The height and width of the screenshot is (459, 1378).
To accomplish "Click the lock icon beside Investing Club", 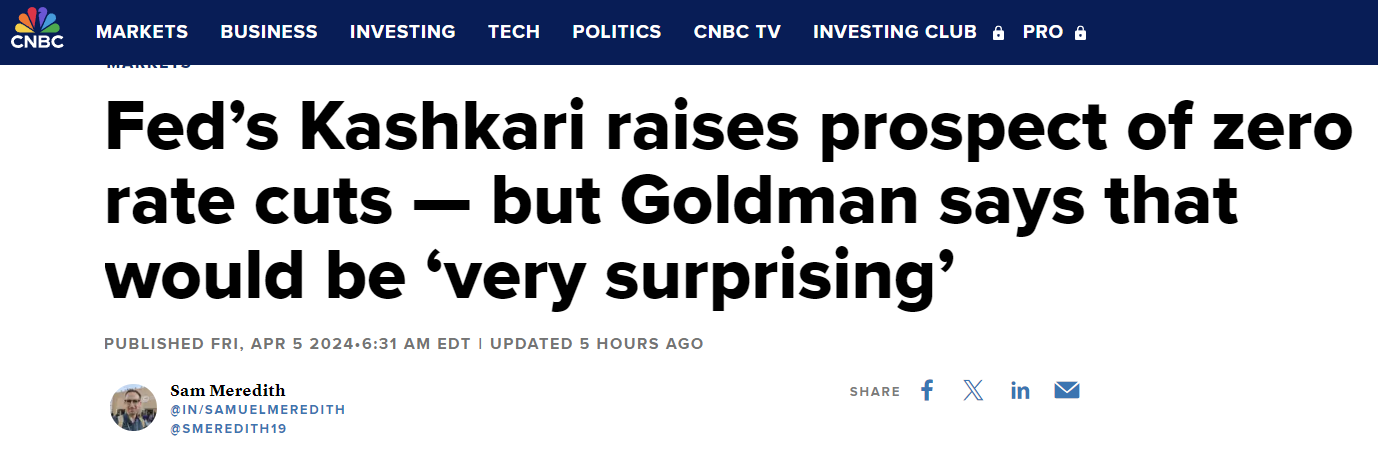I will (998, 33).
